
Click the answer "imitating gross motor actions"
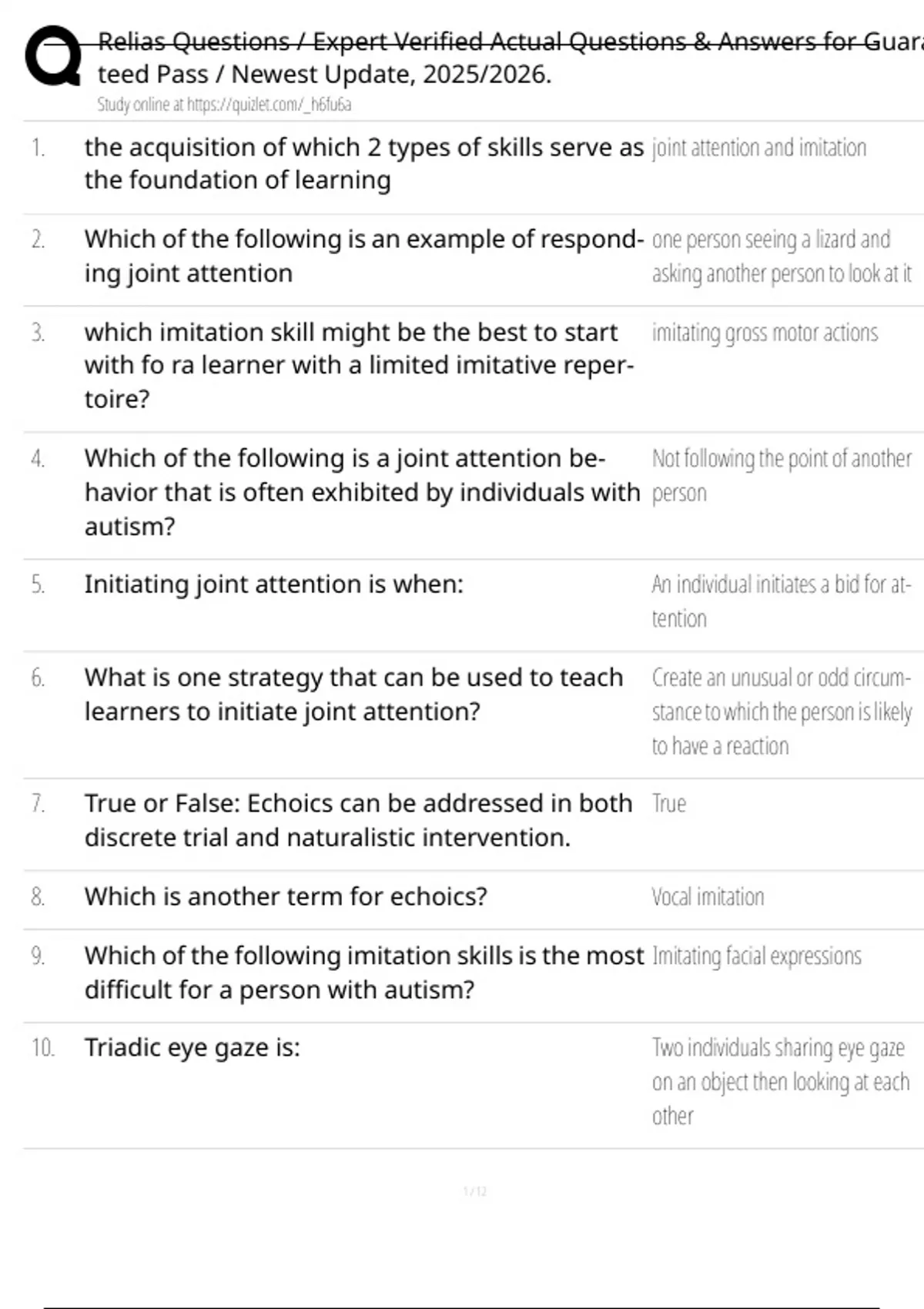tap(765, 333)
